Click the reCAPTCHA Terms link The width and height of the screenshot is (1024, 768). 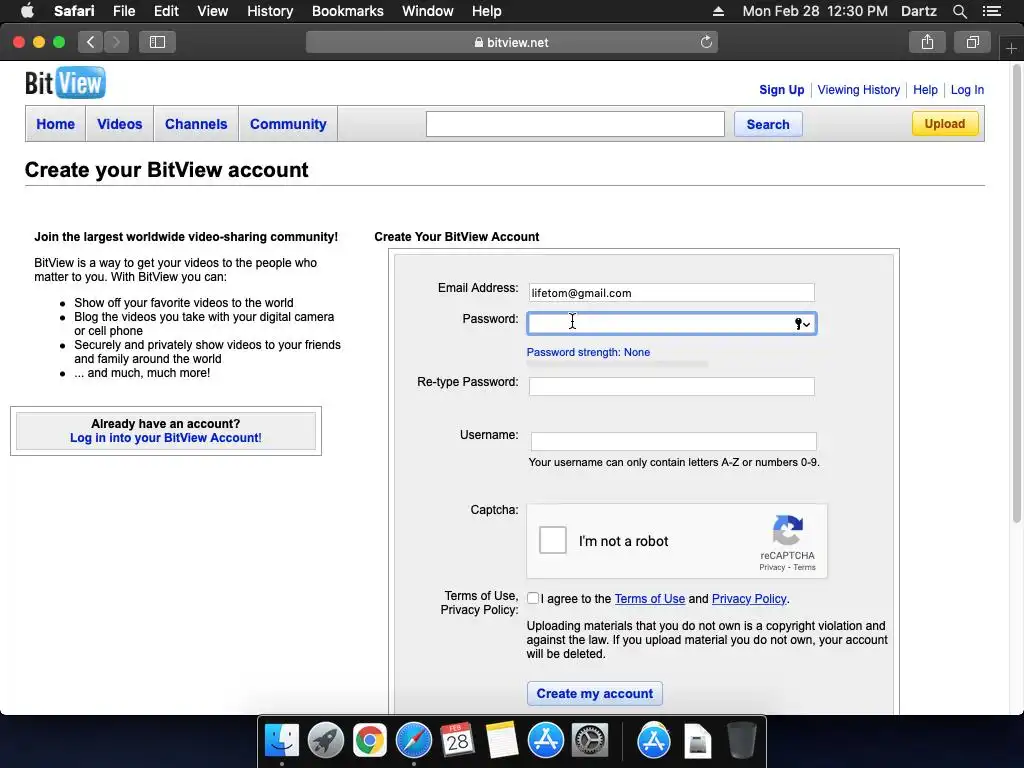[805, 567]
